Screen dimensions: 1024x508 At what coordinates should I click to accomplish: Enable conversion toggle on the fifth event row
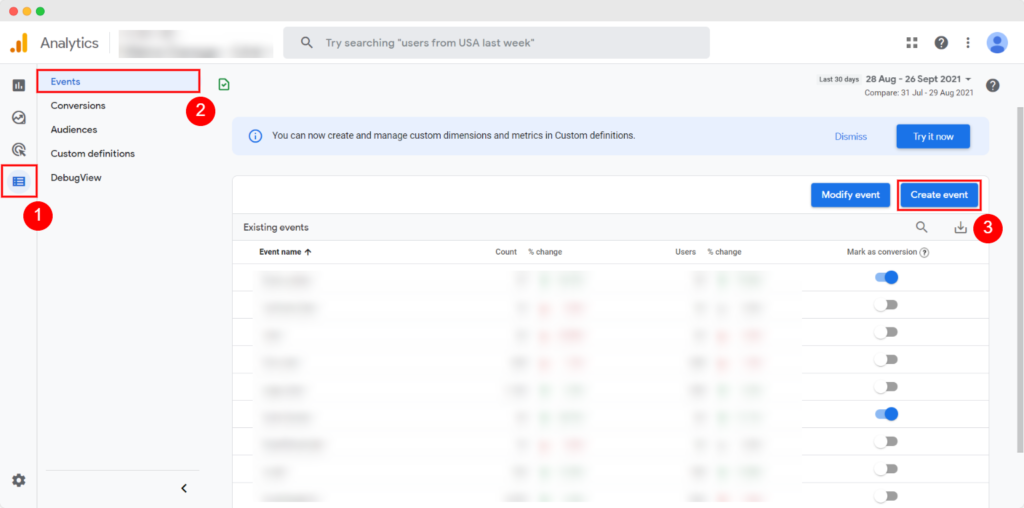(886, 387)
